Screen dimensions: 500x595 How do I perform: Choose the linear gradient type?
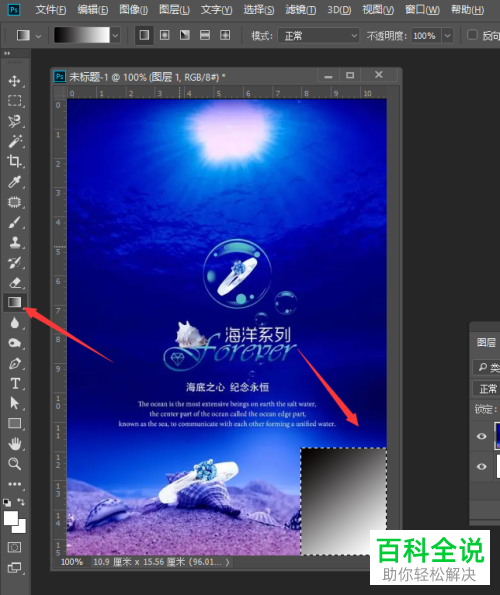pyautogui.click(x=144, y=35)
